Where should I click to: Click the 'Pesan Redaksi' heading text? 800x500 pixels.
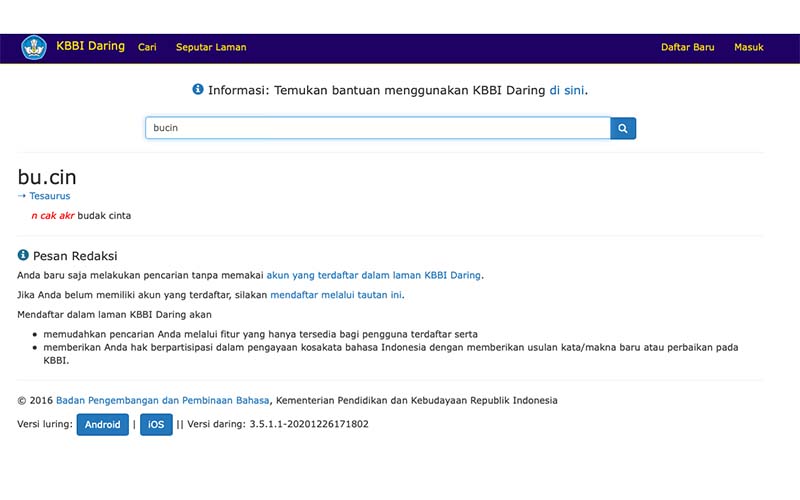pyautogui.click(x=75, y=256)
